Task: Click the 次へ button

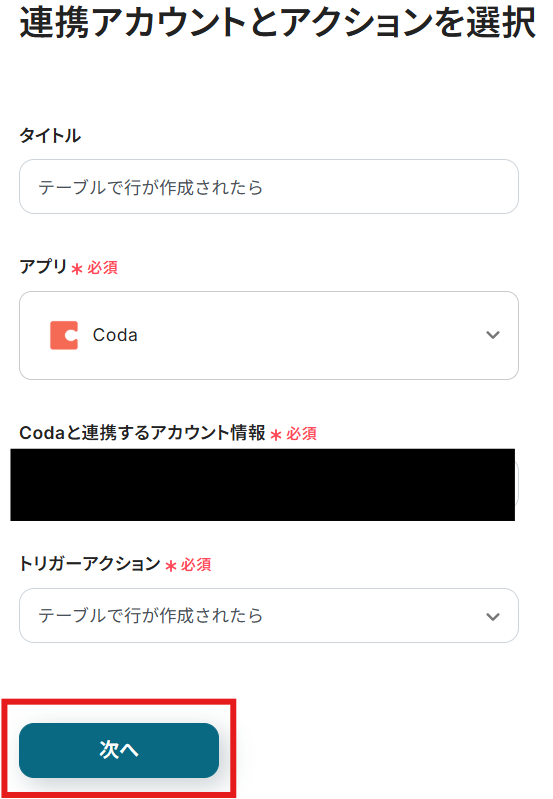Action: pos(119,750)
